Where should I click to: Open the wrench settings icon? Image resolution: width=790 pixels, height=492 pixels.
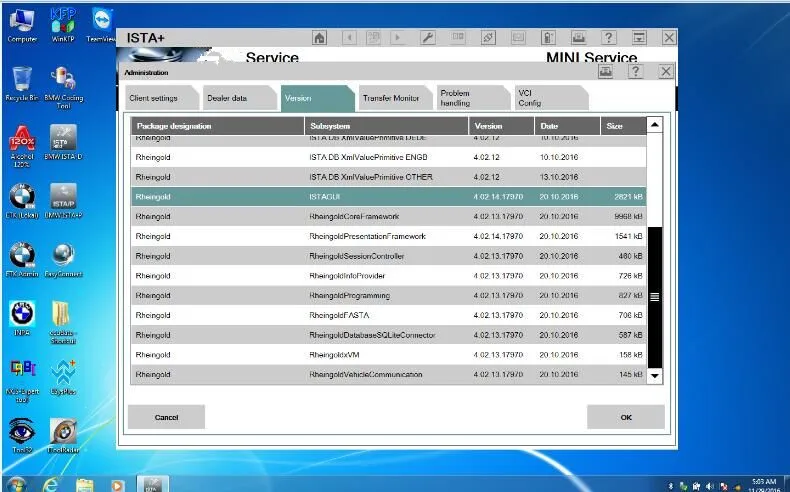[428, 38]
